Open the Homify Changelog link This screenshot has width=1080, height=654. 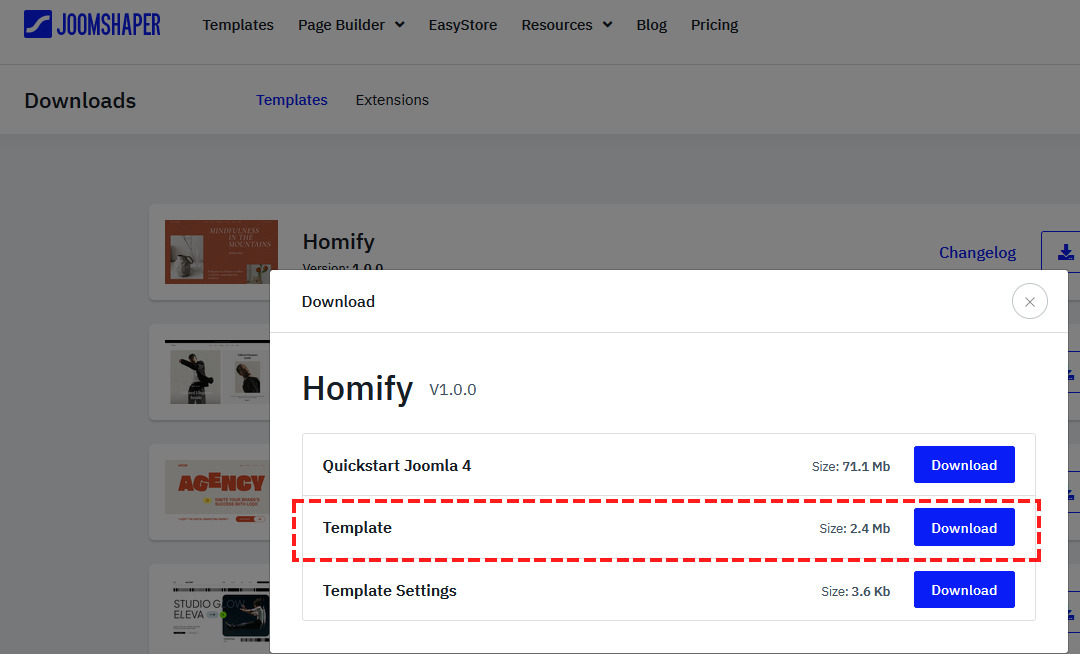coord(977,253)
